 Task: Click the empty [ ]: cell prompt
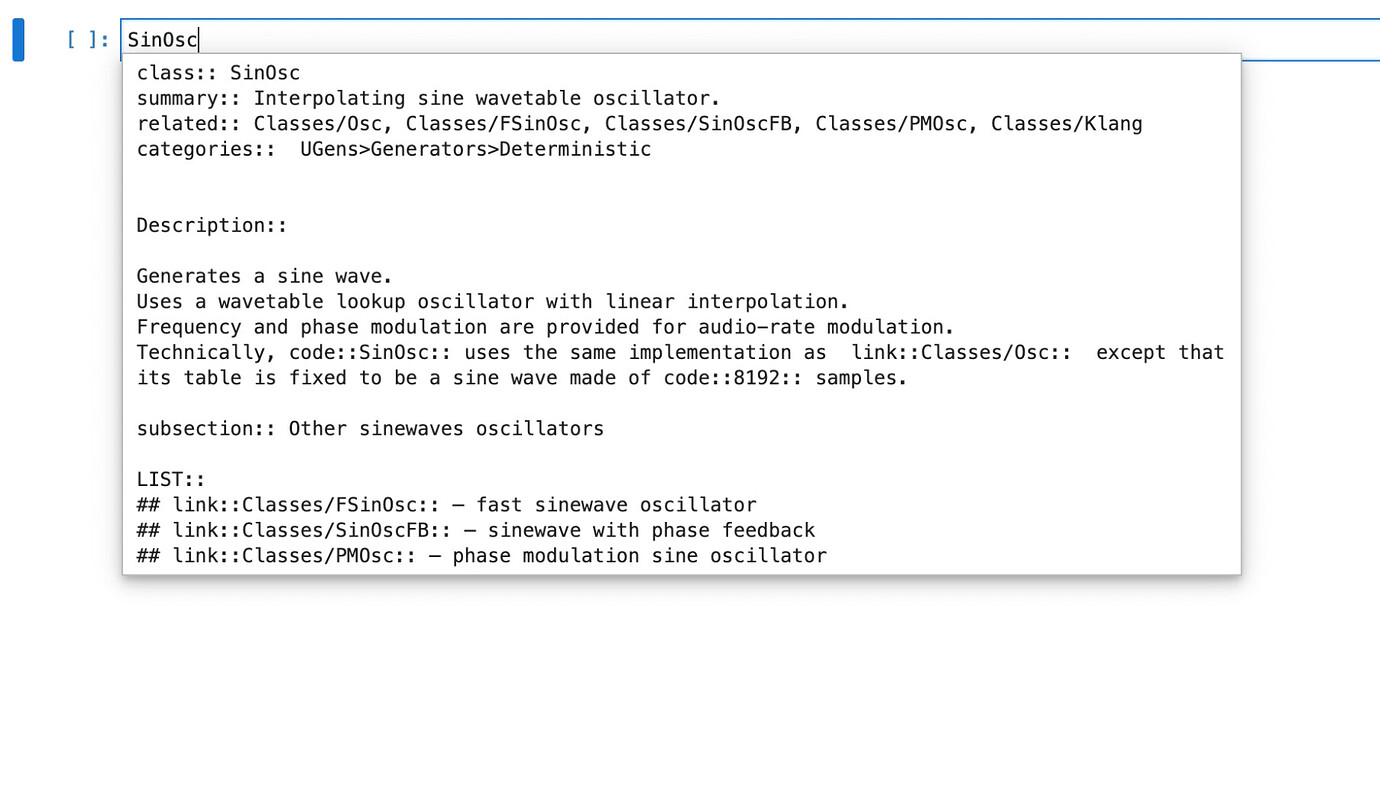point(86,39)
